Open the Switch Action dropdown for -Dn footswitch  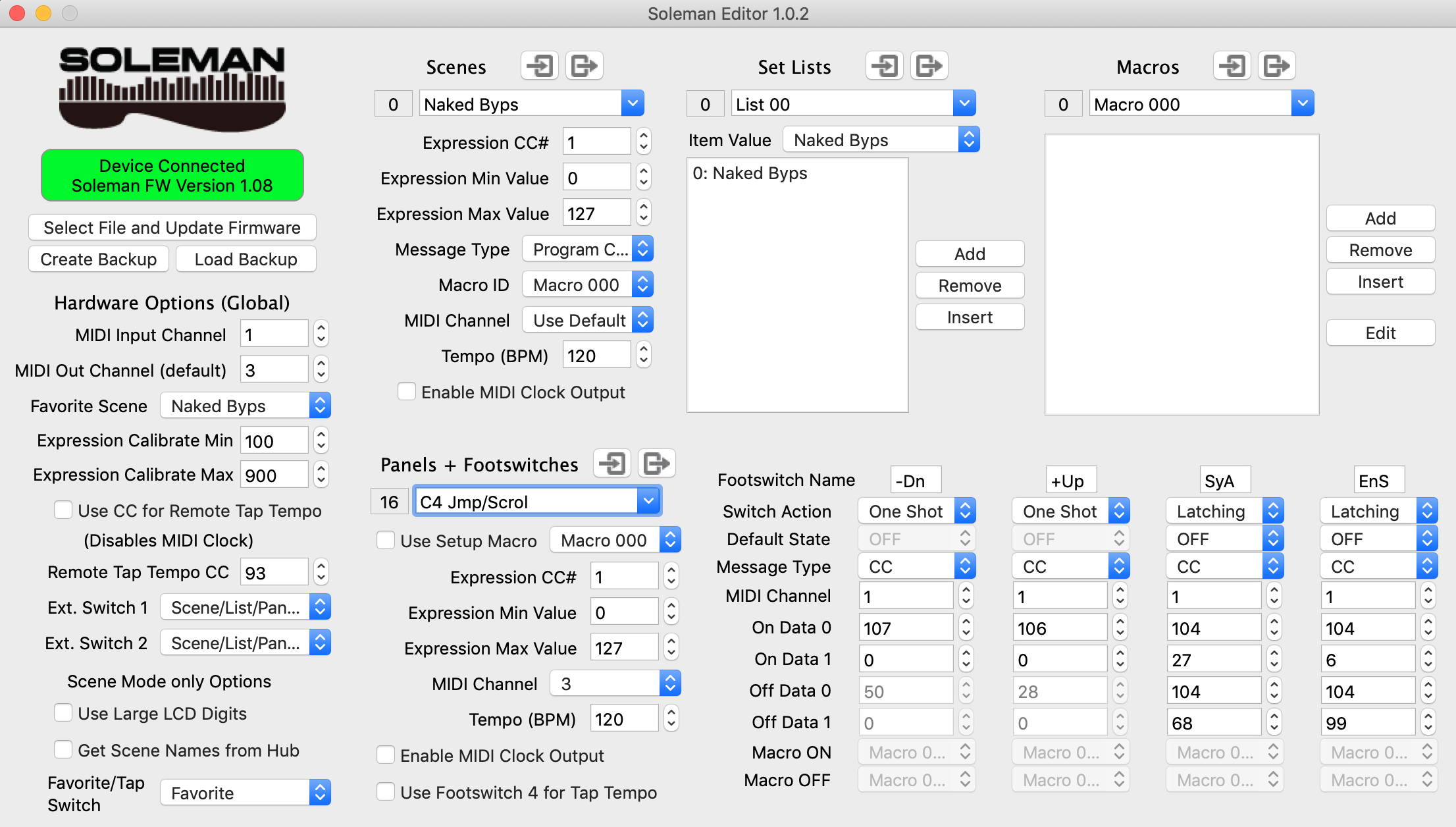click(917, 512)
